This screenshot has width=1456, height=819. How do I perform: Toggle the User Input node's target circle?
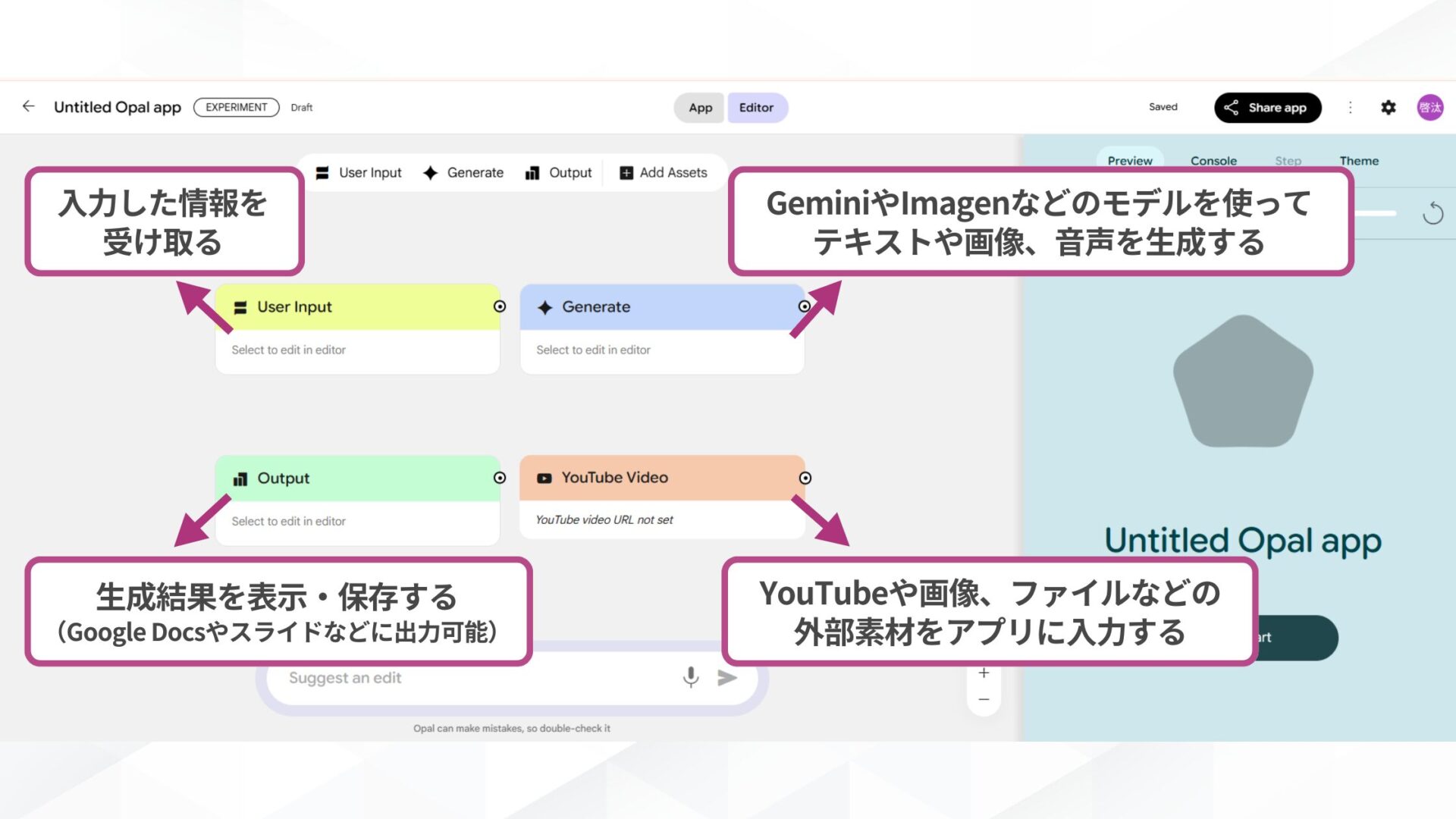coord(500,307)
